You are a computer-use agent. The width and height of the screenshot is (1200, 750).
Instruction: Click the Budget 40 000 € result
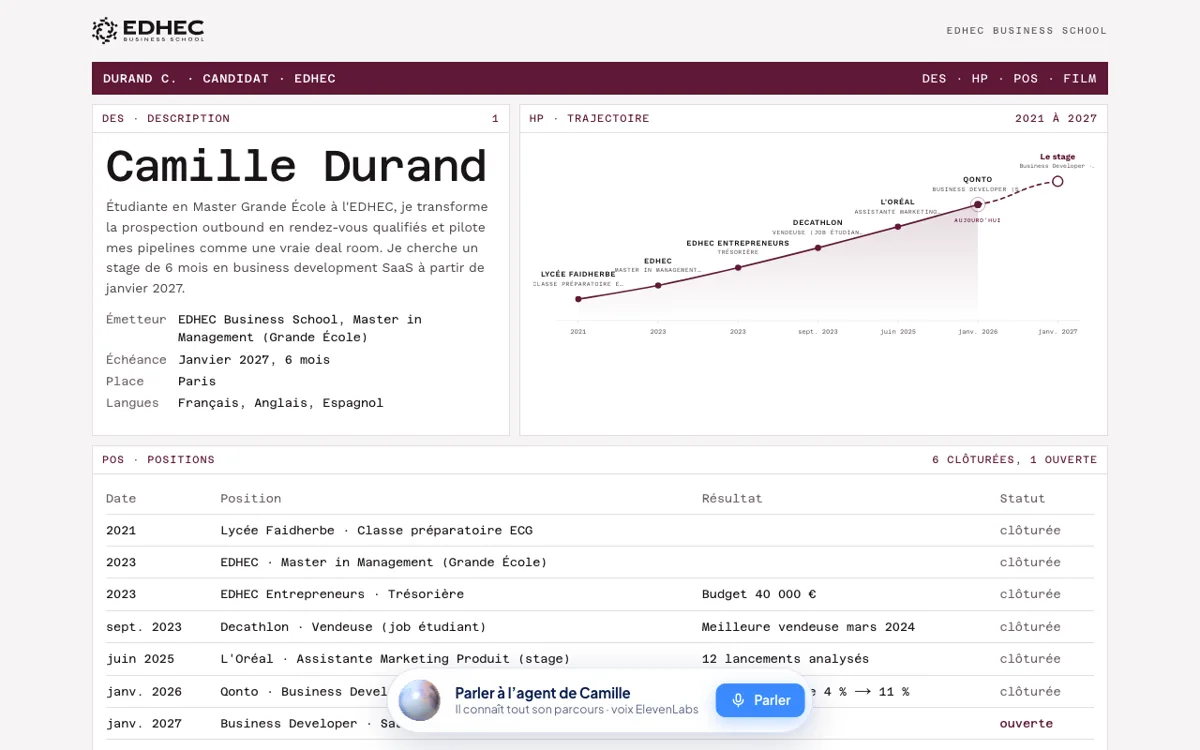click(x=759, y=594)
